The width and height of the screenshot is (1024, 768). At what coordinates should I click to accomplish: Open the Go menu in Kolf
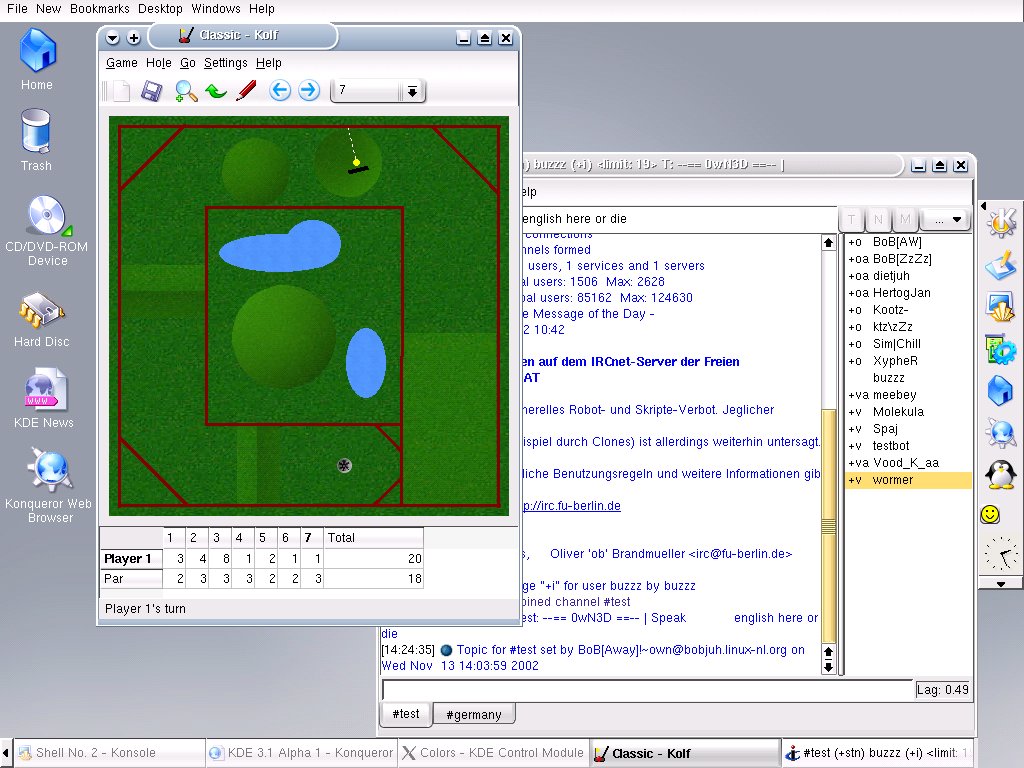[x=187, y=63]
